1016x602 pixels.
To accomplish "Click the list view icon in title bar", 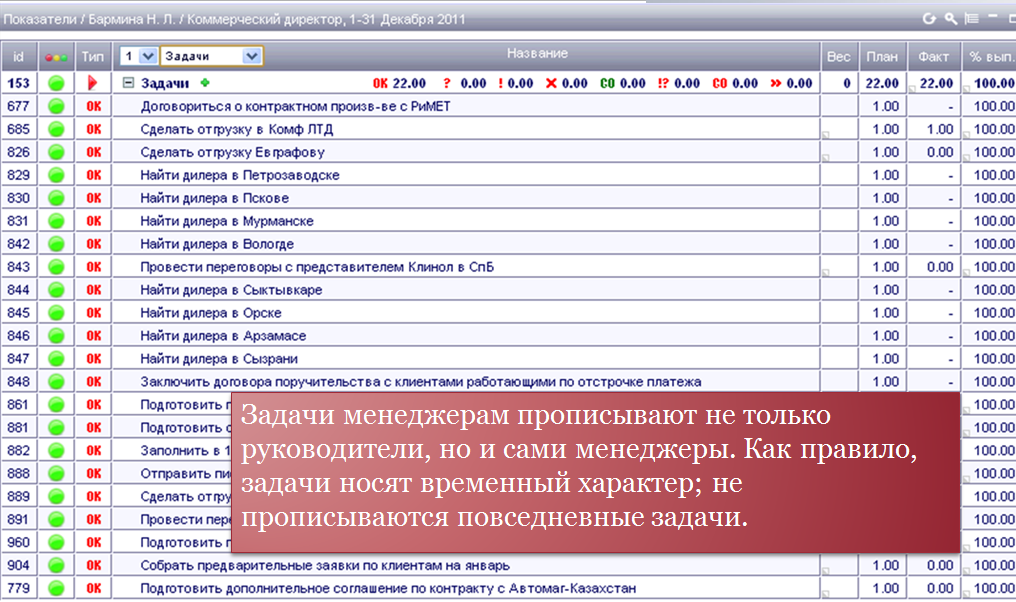I will click(x=971, y=19).
